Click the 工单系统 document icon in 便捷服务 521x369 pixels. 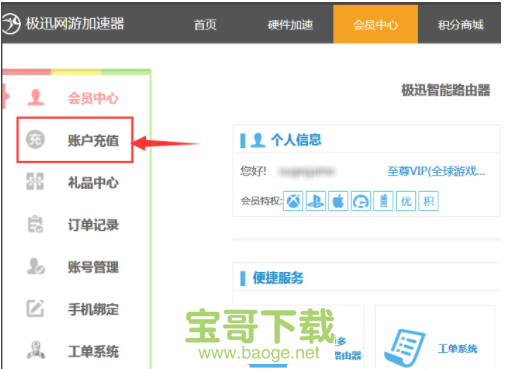[404, 348]
